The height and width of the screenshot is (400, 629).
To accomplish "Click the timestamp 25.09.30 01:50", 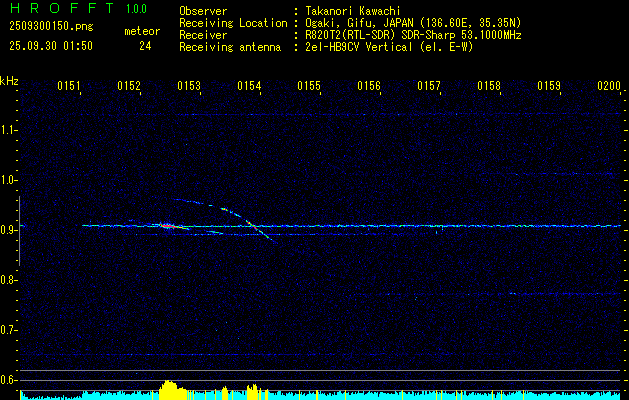I will (51, 46).
